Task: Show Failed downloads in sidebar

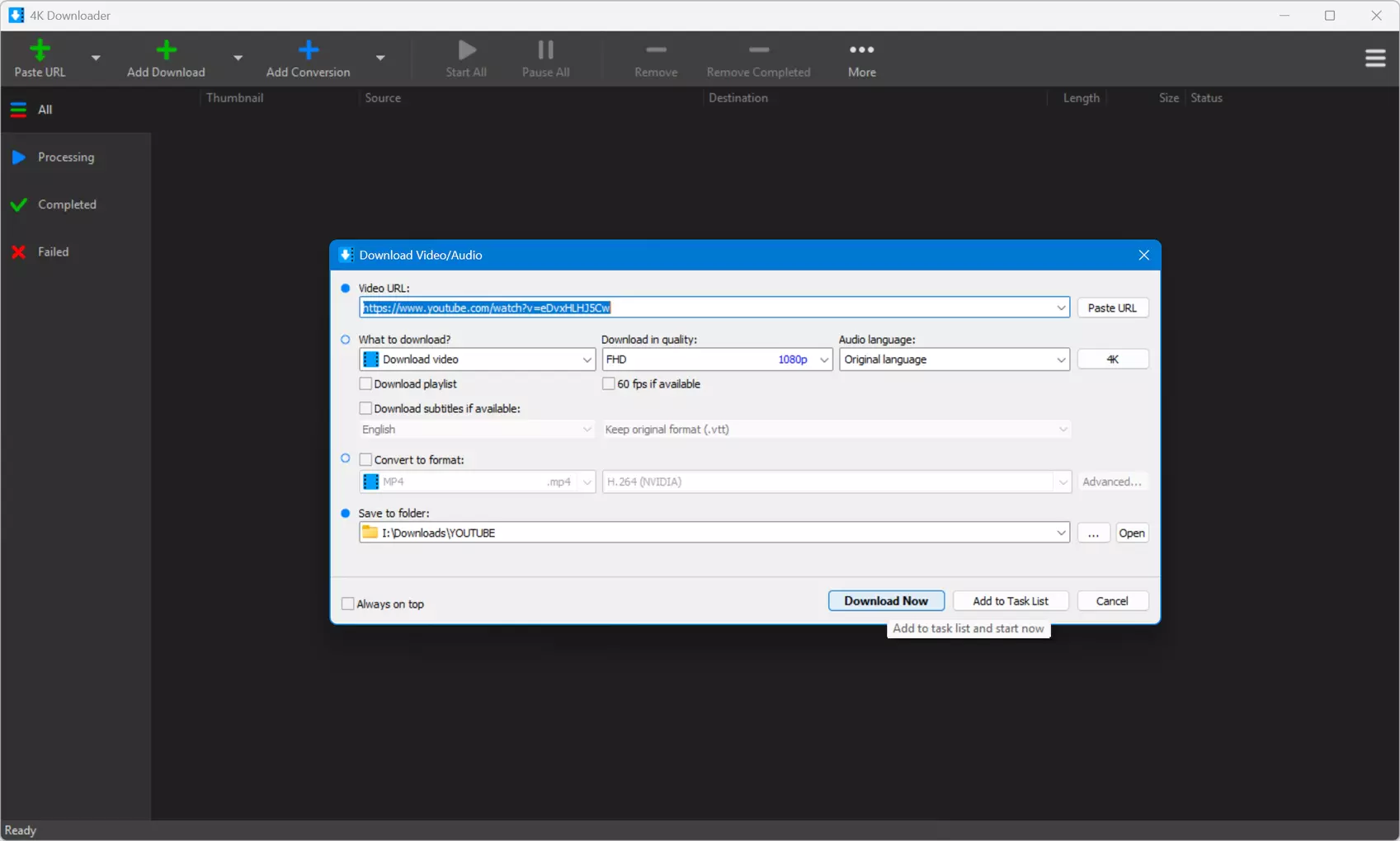Action: click(76, 252)
